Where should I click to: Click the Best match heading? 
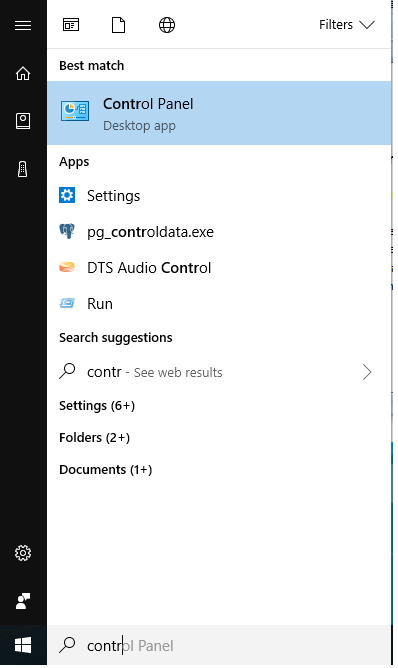point(92,66)
